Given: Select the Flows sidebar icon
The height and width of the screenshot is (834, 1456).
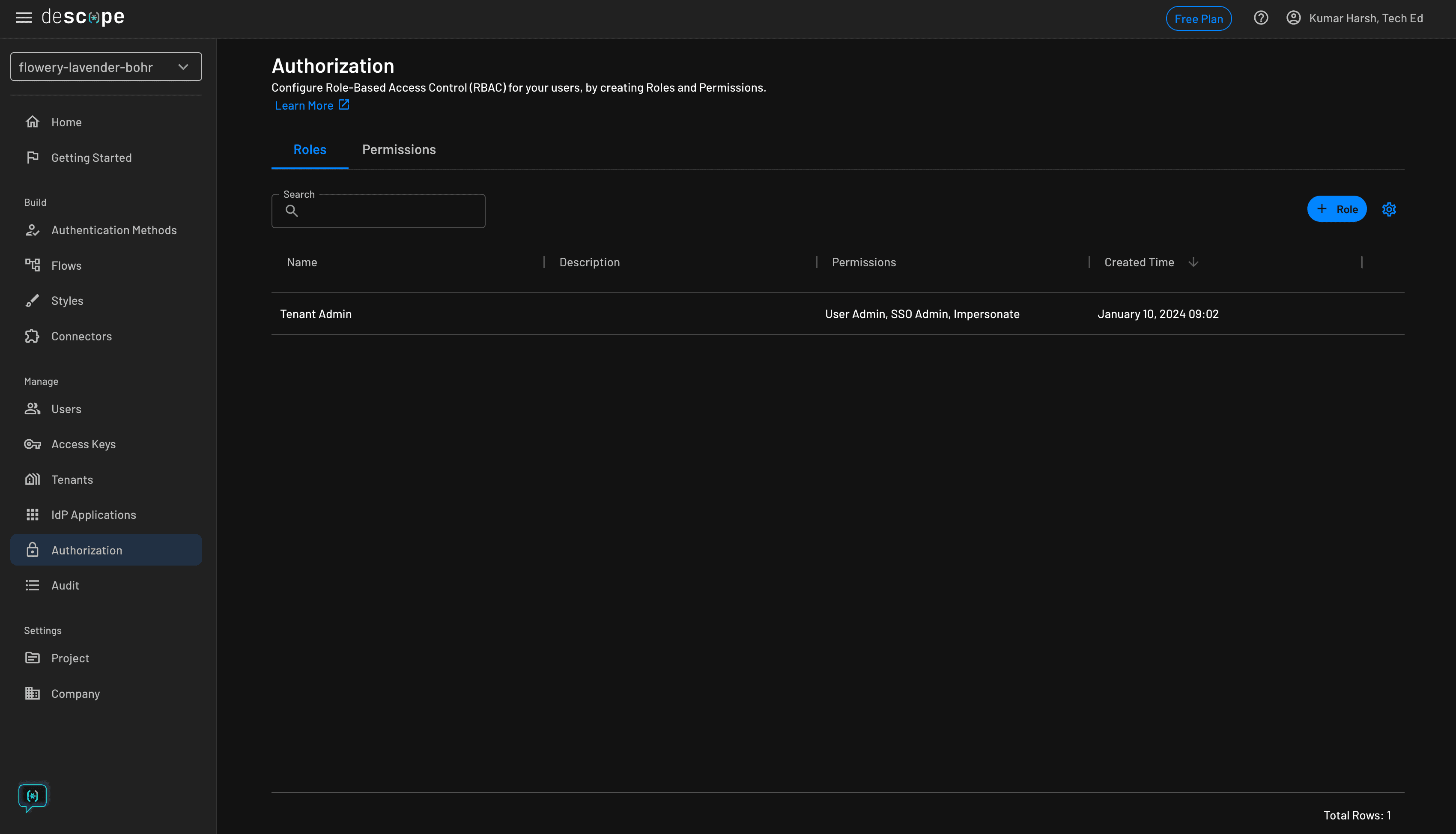Looking at the screenshot, I should click(x=33, y=265).
